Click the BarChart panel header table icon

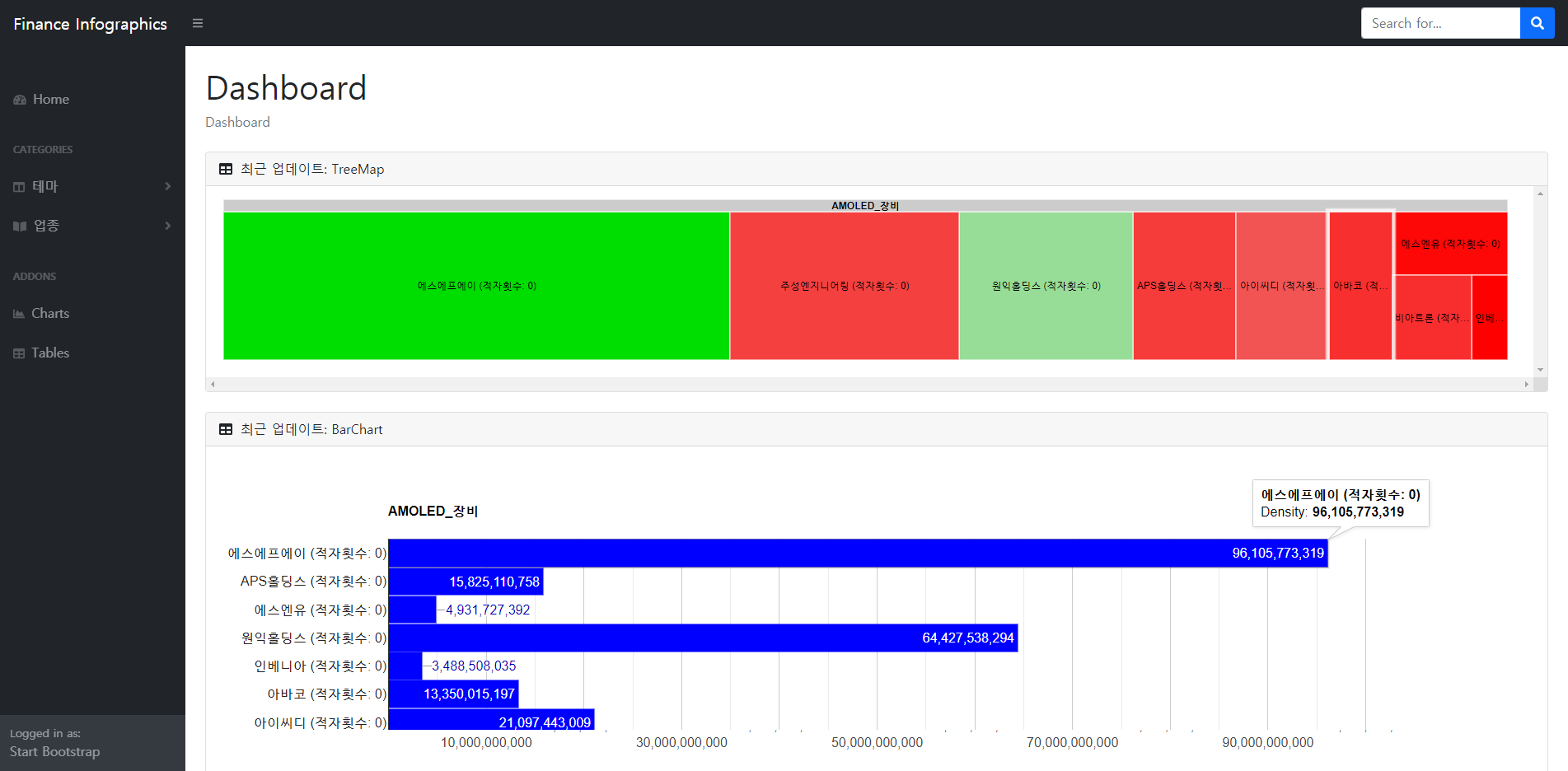pos(224,428)
